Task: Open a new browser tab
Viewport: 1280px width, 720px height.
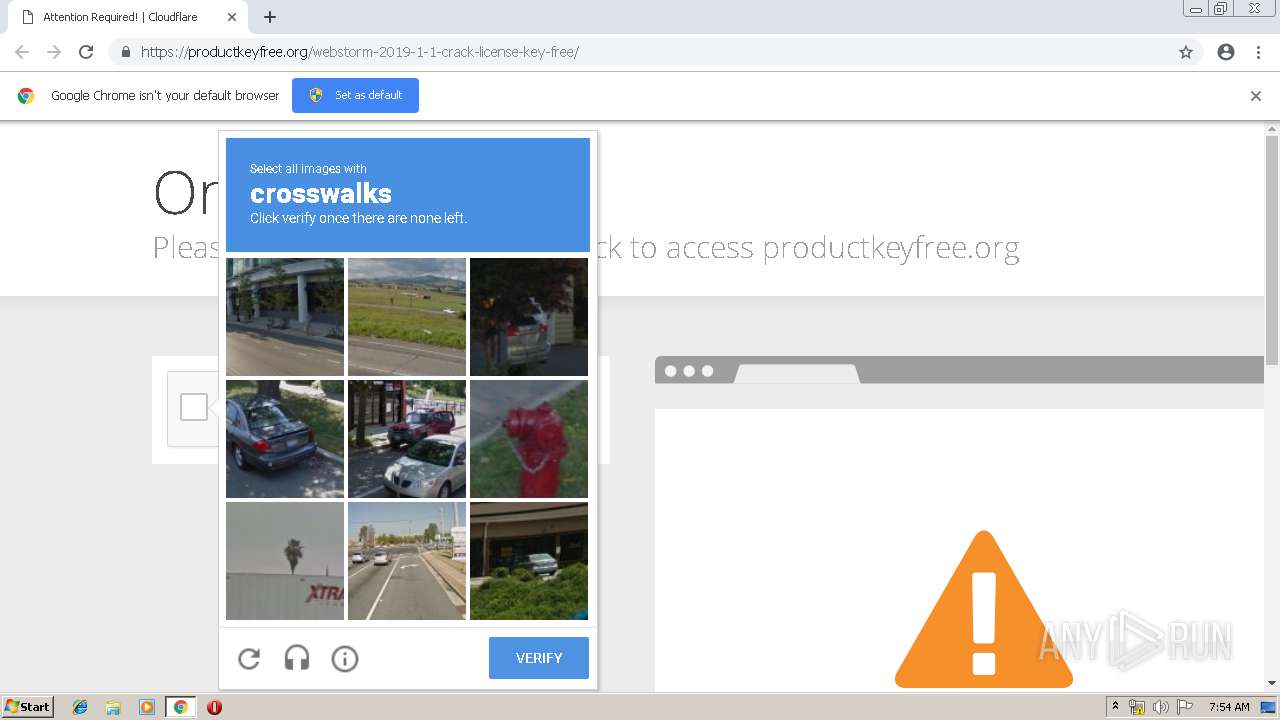Action: [x=270, y=17]
